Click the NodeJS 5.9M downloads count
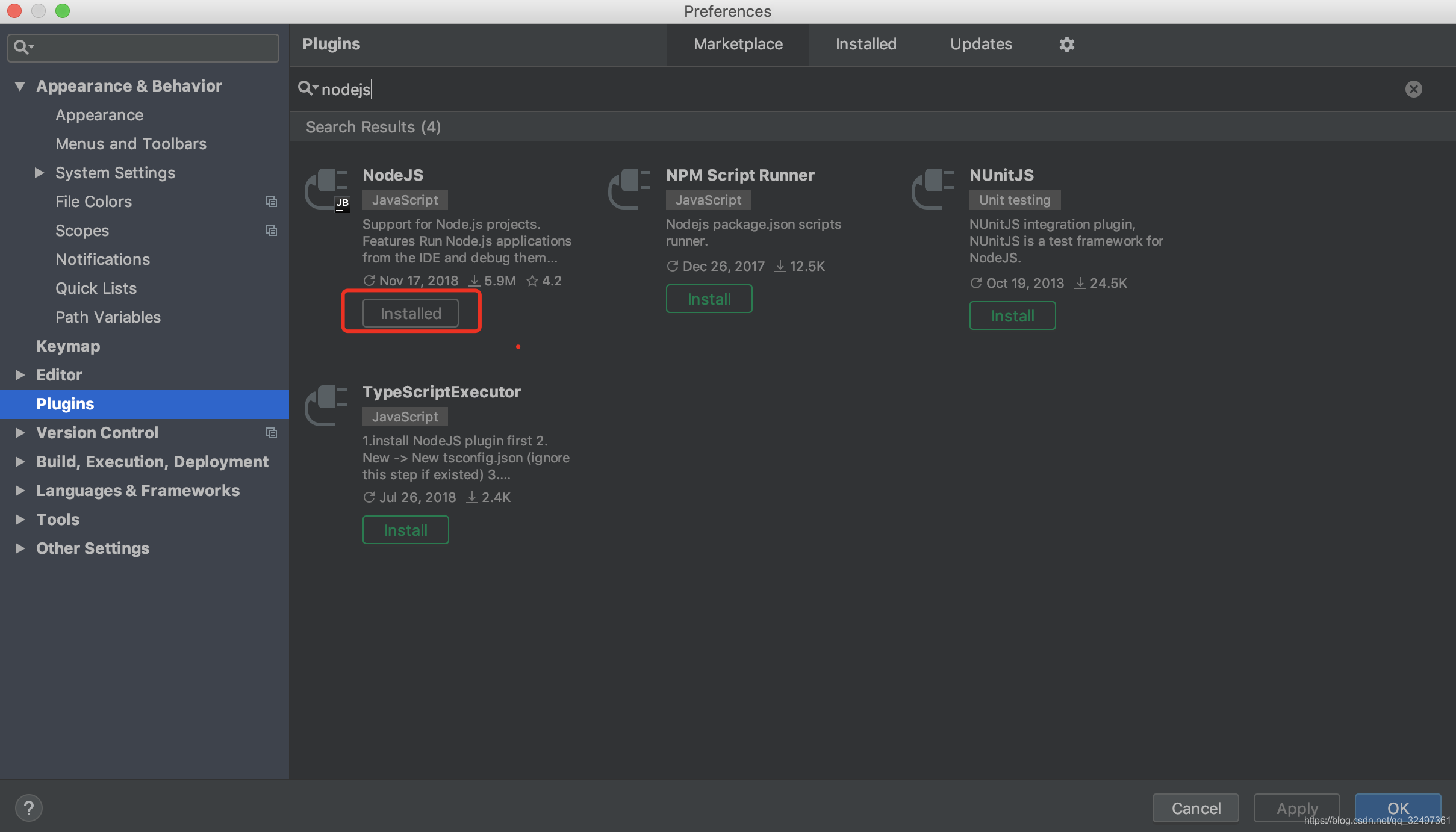This screenshot has height=832, width=1456. tap(492, 281)
